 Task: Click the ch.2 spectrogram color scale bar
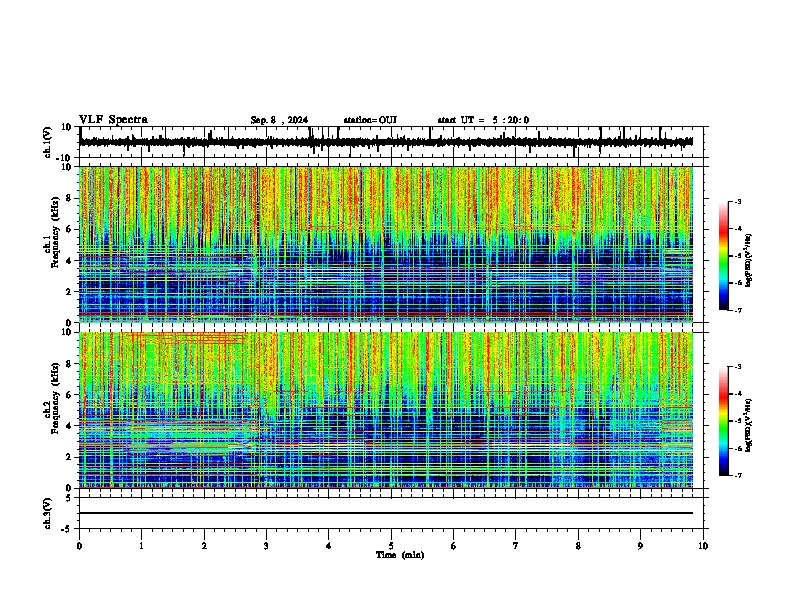[x=724, y=421]
